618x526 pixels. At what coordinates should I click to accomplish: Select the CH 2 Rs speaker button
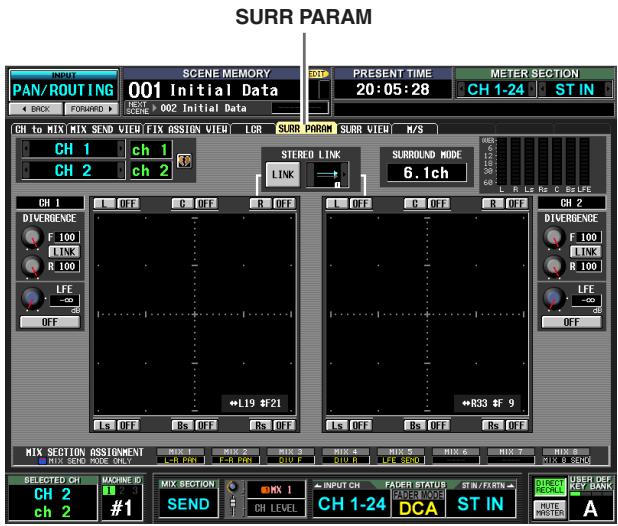(493, 426)
